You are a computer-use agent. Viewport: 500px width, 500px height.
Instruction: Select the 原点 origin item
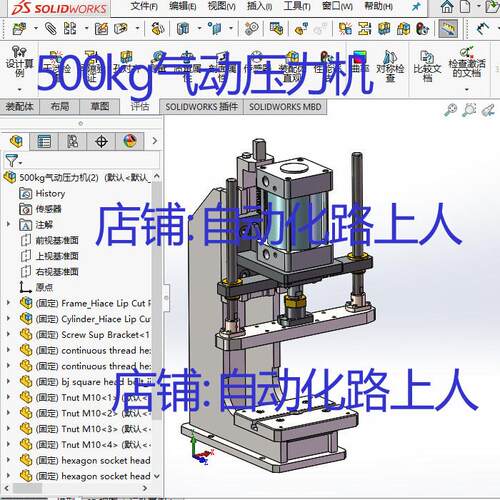point(36,287)
